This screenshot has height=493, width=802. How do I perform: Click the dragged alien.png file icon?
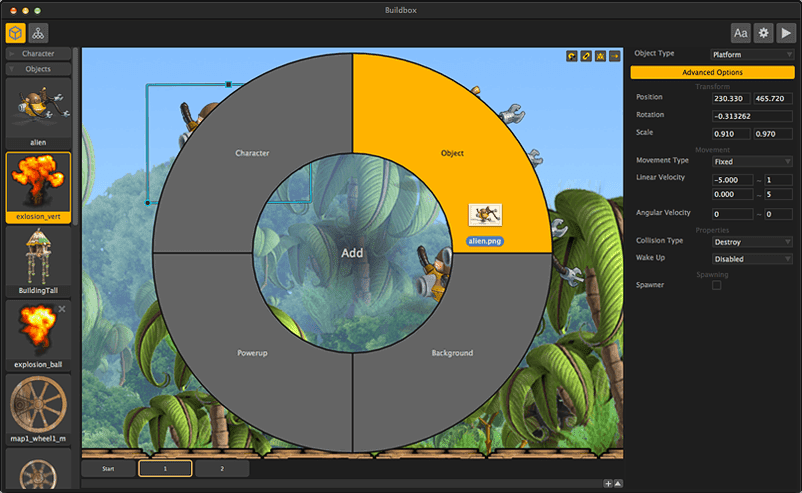point(485,215)
